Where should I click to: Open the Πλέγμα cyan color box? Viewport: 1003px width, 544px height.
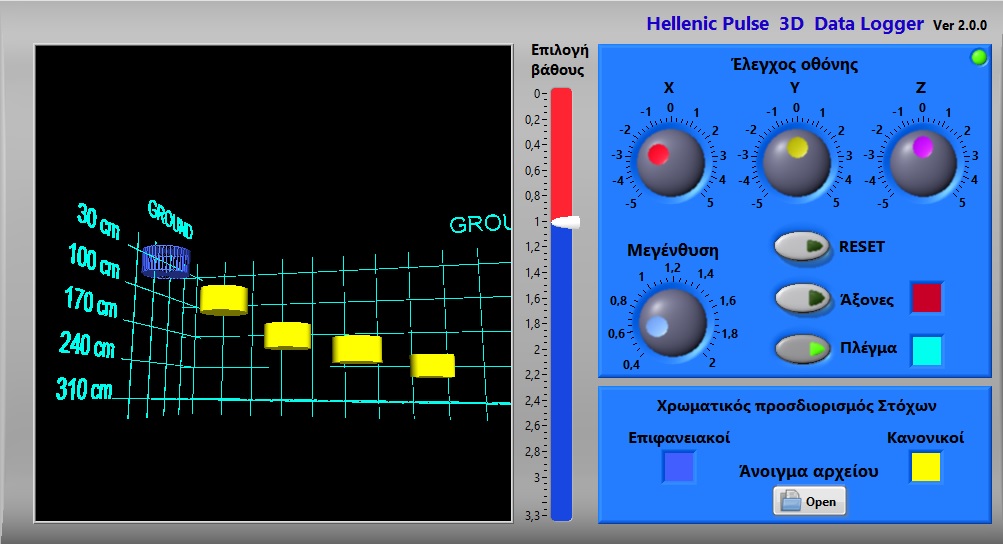[926, 350]
